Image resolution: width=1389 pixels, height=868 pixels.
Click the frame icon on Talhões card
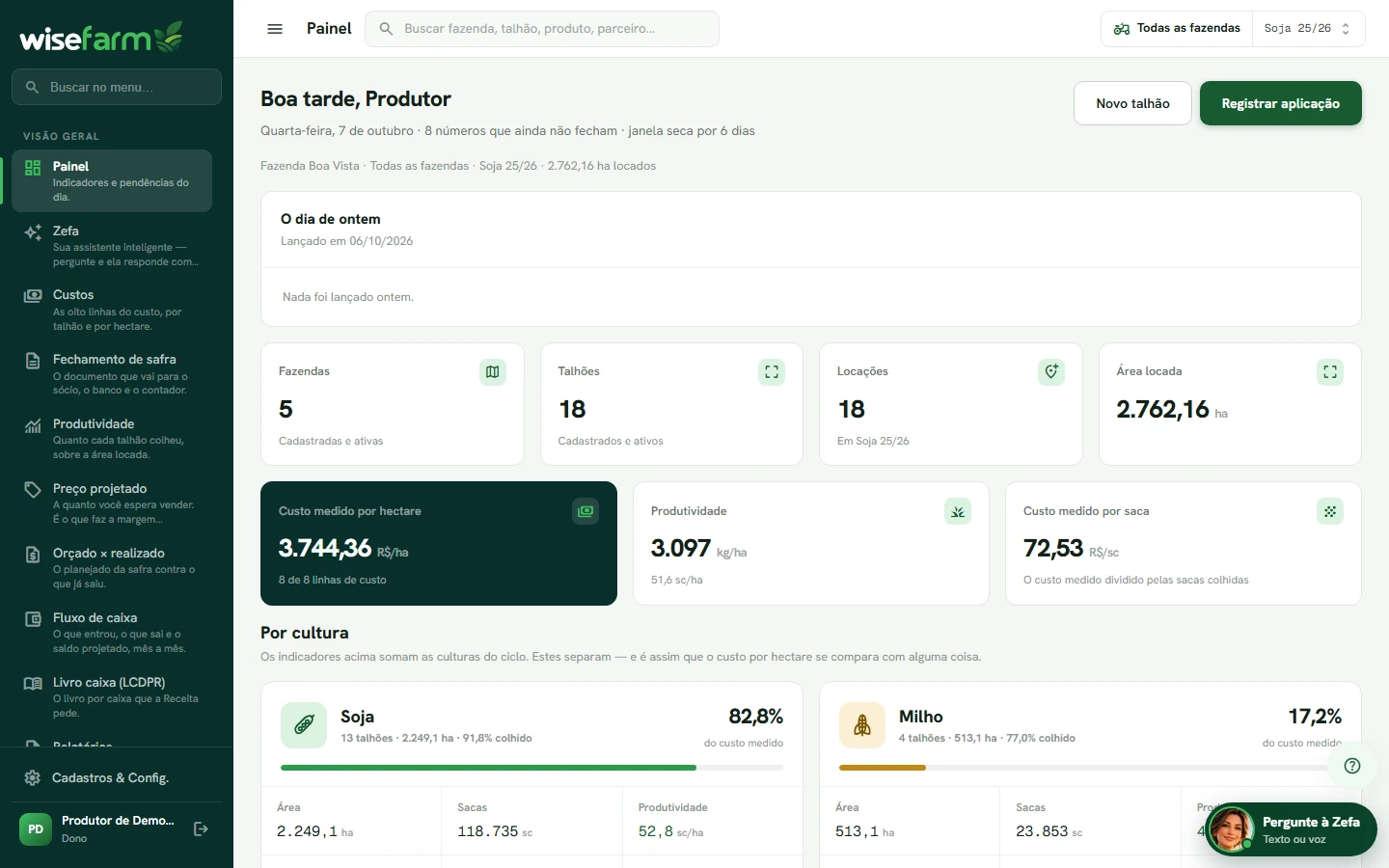pyautogui.click(x=772, y=372)
